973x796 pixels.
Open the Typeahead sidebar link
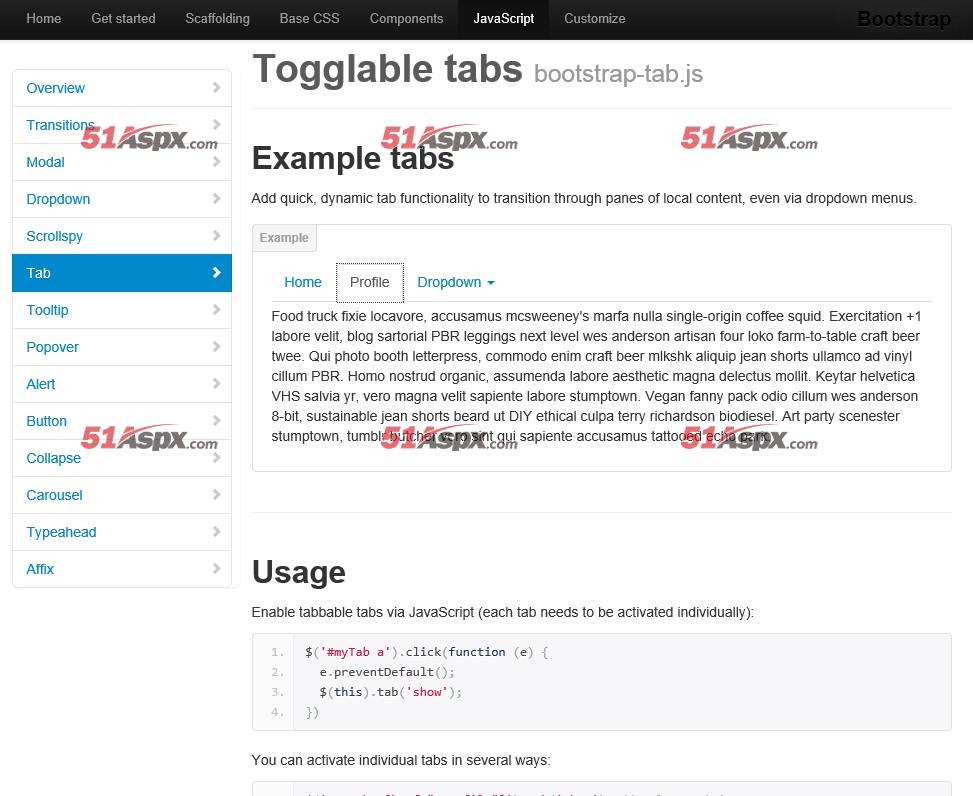point(122,532)
